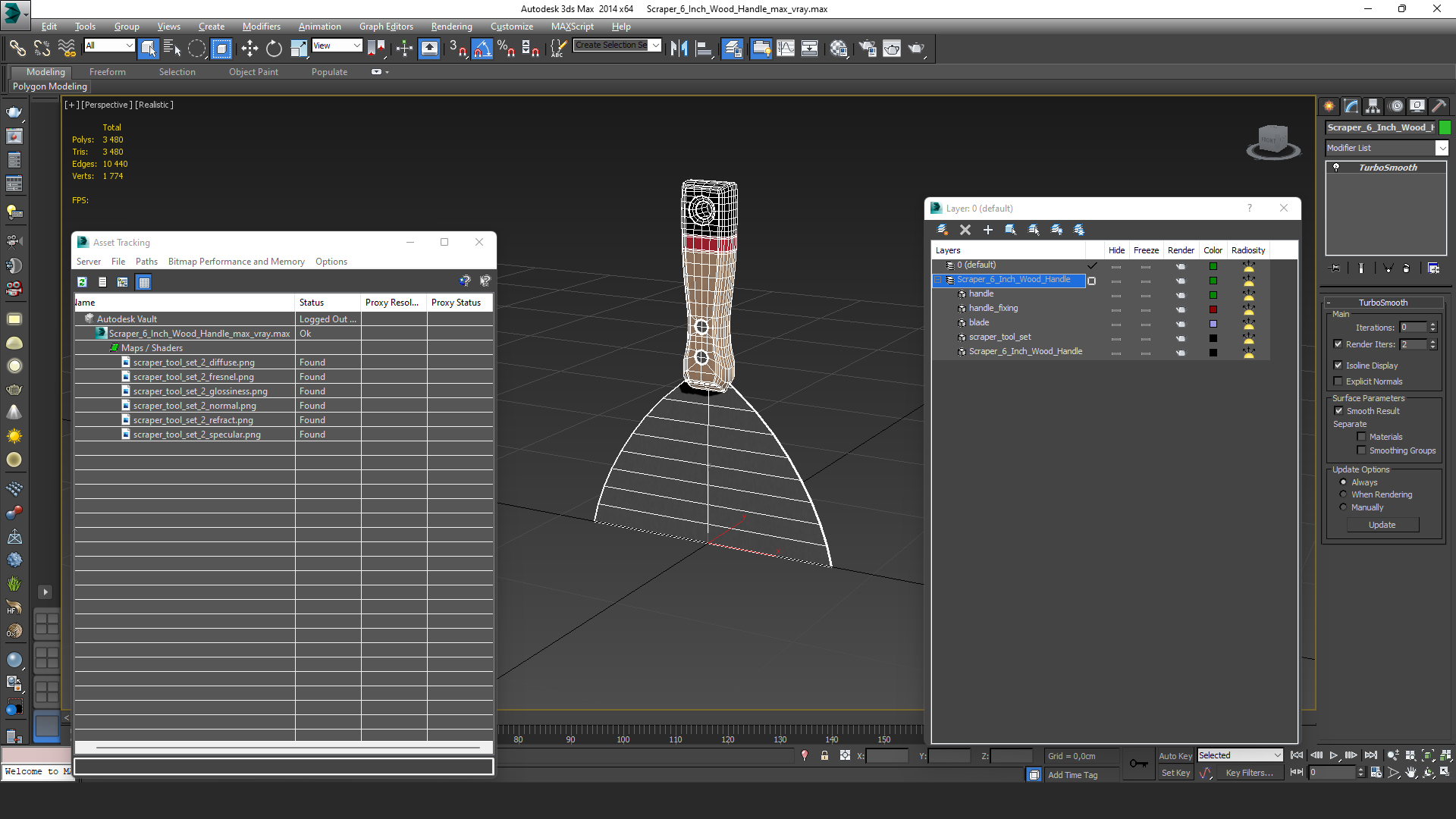
Task: Choose the Select and Rotate tool
Action: click(274, 49)
